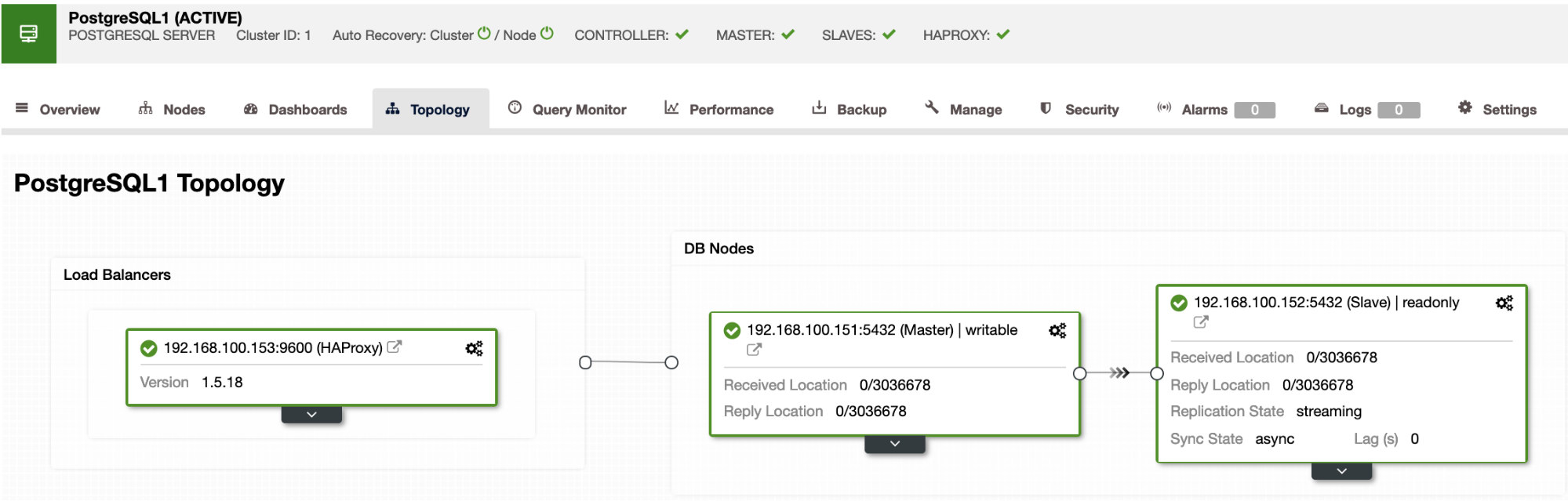This screenshot has width=1568, height=501.
Task: Click the Slave Replication State value streaming
Action: (x=1329, y=412)
